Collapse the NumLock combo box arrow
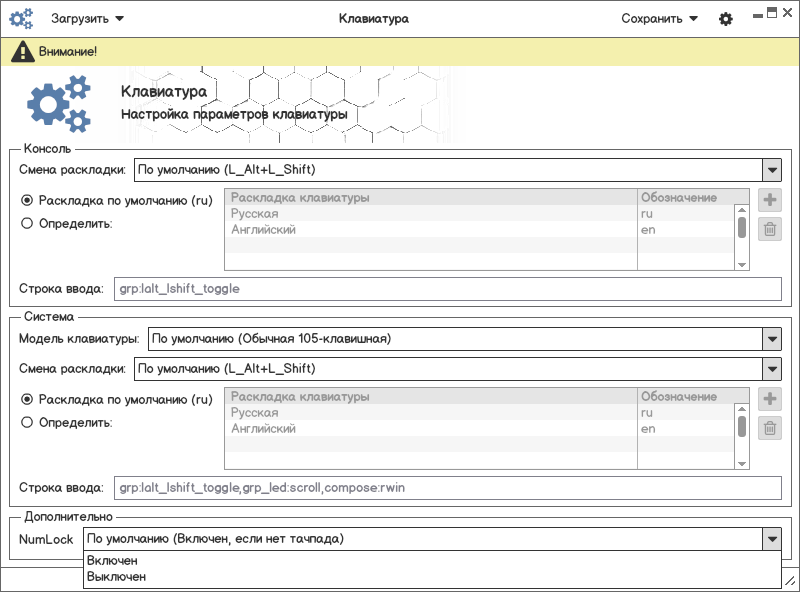Image resolution: width=800 pixels, height=592 pixels. pyautogui.click(x=772, y=539)
